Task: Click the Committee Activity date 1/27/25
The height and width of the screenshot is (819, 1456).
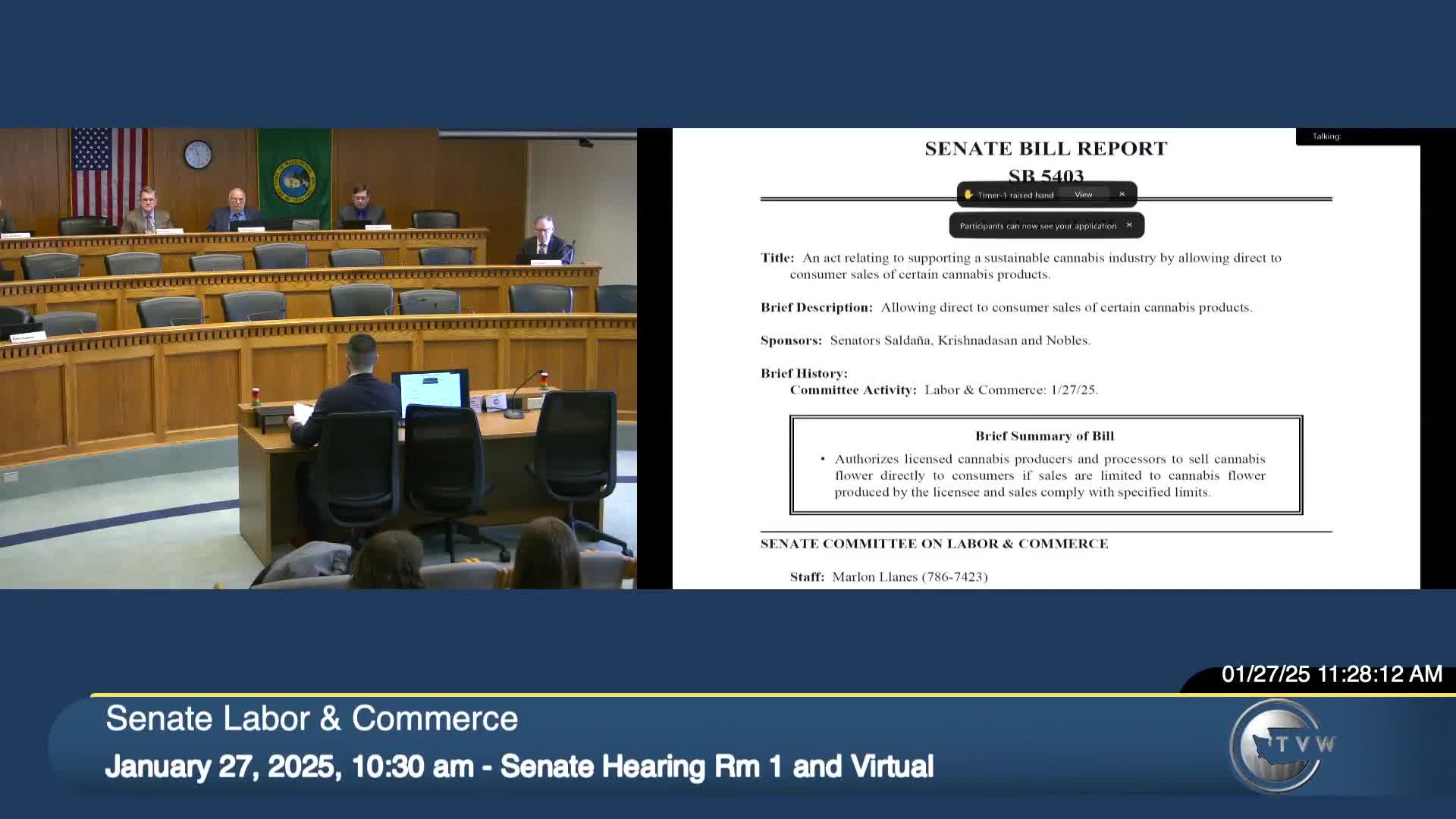Action: [x=1073, y=390]
